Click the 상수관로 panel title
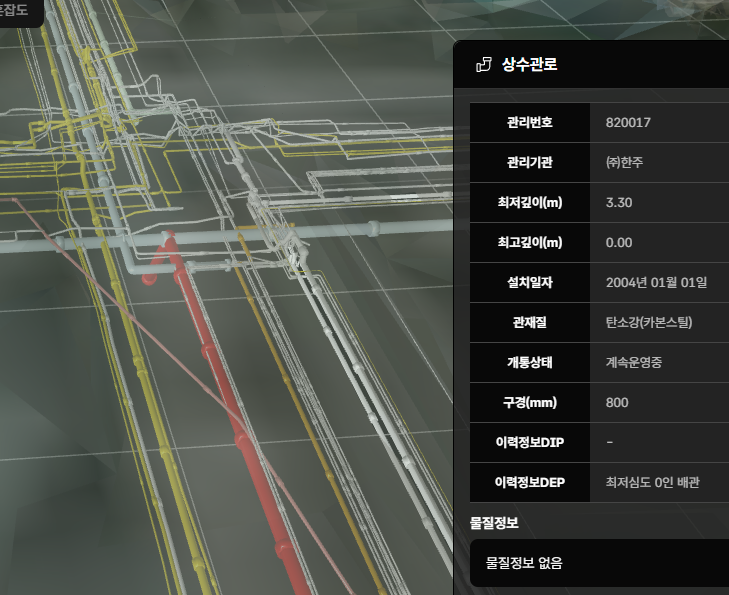729x595 pixels. coord(530,64)
